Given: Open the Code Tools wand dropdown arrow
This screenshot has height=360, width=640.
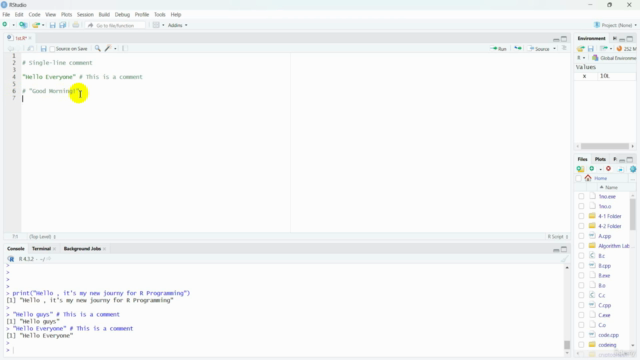Looking at the screenshot, I should [115, 49].
